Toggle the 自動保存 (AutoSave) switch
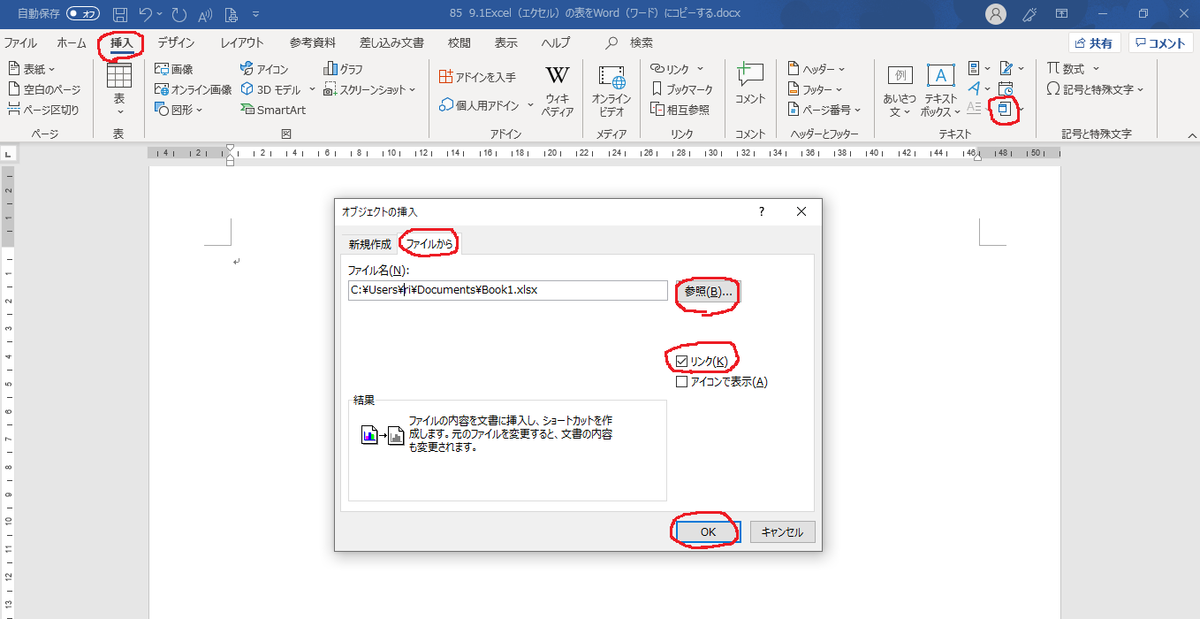Screen dimensions: 1200x619 point(83,15)
